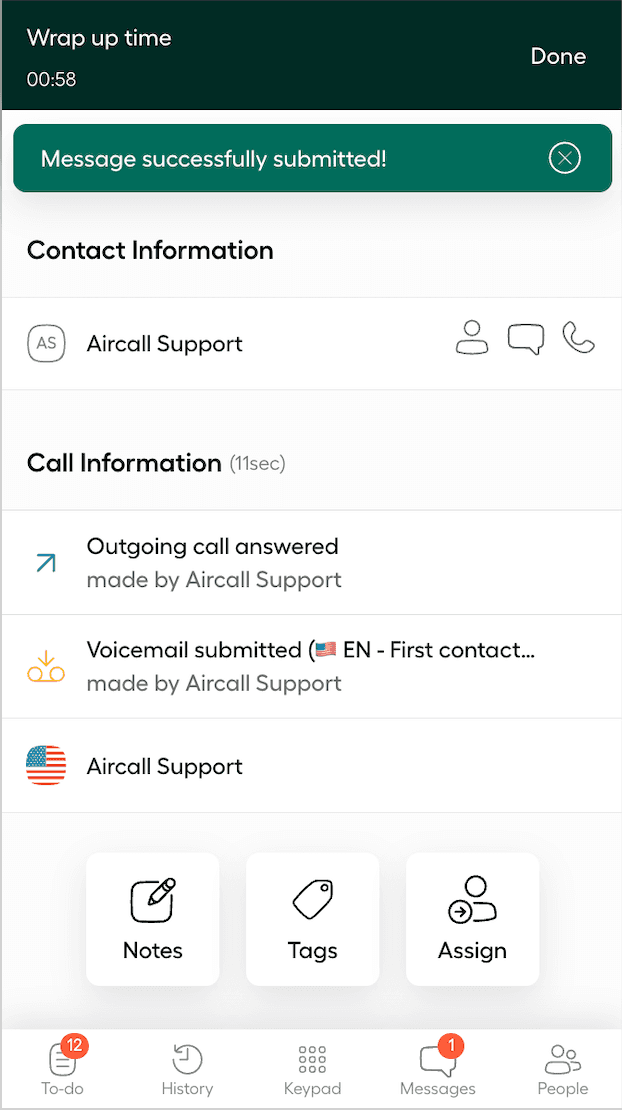This screenshot has width=622, height=1110.
Task: Switch to the To-do tab
Action: 62,1068
